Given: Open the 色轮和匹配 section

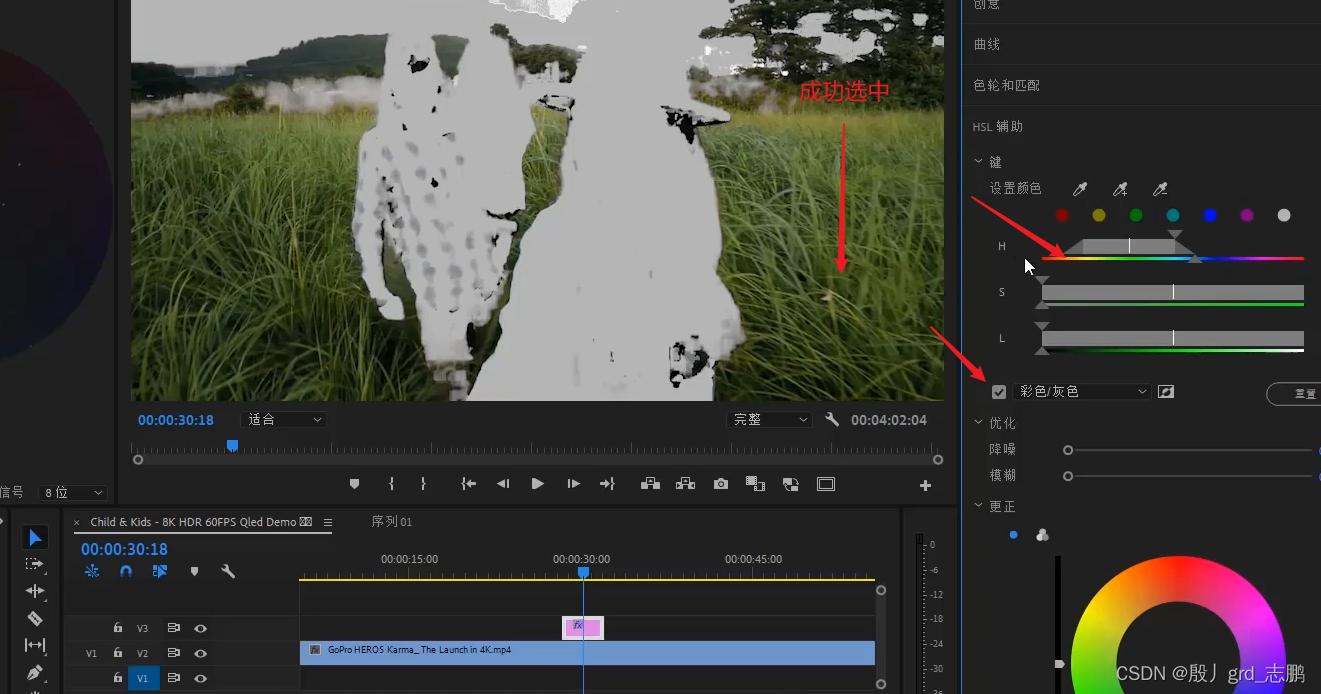Looking at the screenshot, I should 1007,85.
